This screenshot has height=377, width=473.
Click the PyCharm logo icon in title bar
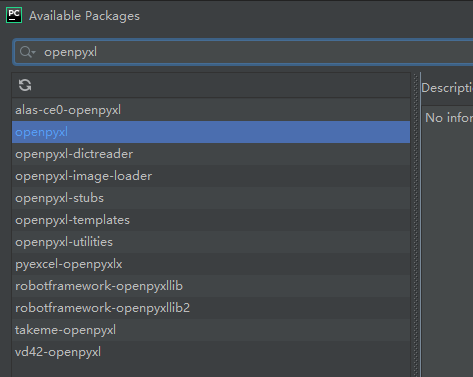pos(14,15)
